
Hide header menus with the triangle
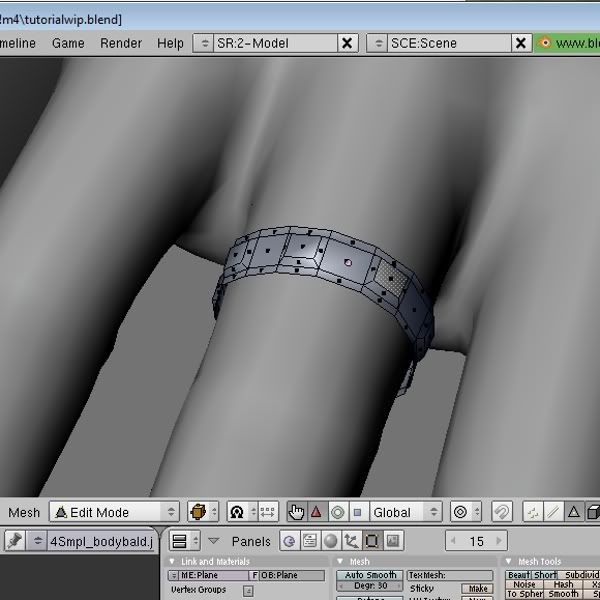pyautogui.click(x=214, y=541)
